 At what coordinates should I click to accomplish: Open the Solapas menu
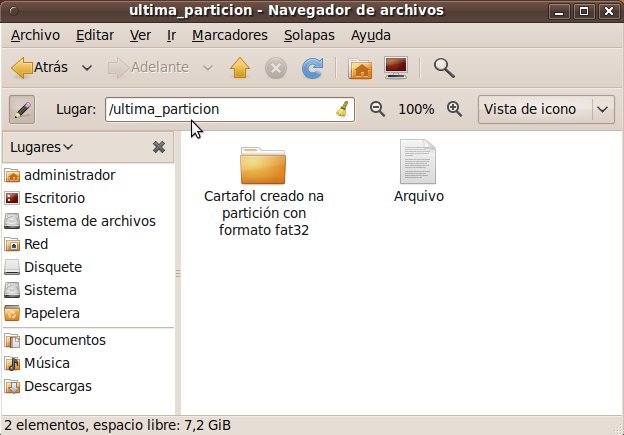[309, 35]
